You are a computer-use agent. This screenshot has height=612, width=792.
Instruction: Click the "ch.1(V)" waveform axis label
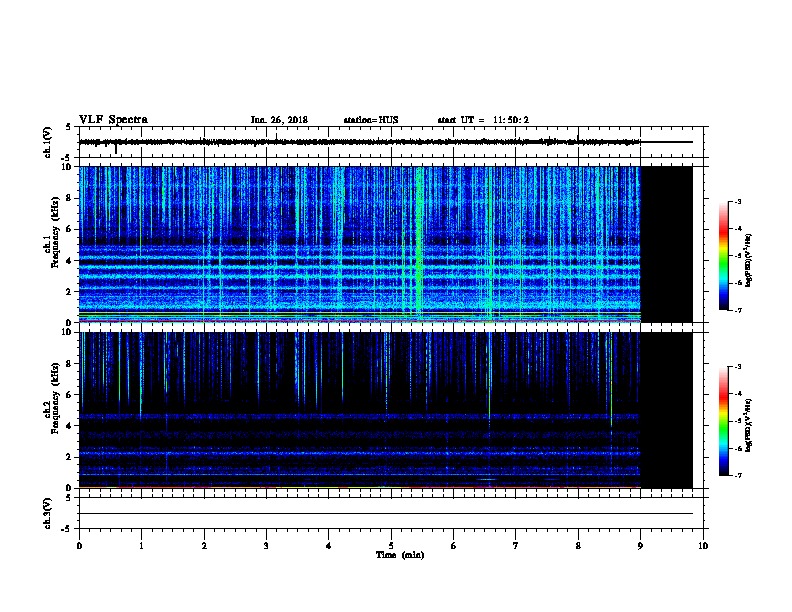pyautogui.click(x=47, y=142)
